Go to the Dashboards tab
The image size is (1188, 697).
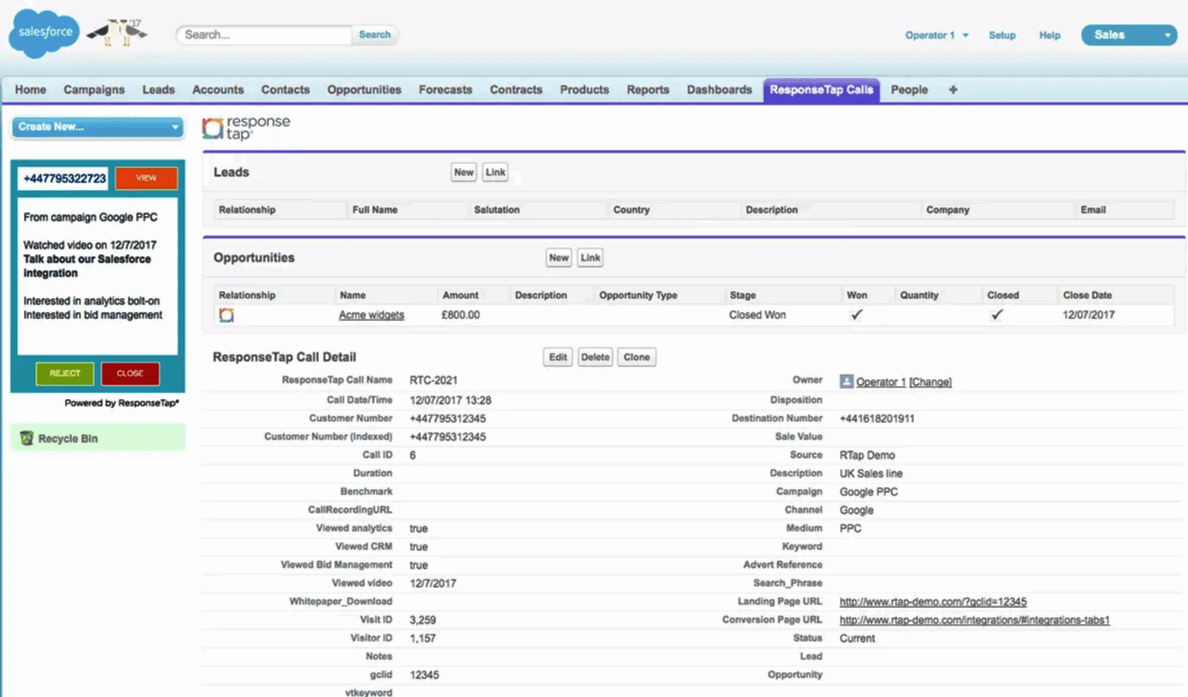click(x=719, y=90)
